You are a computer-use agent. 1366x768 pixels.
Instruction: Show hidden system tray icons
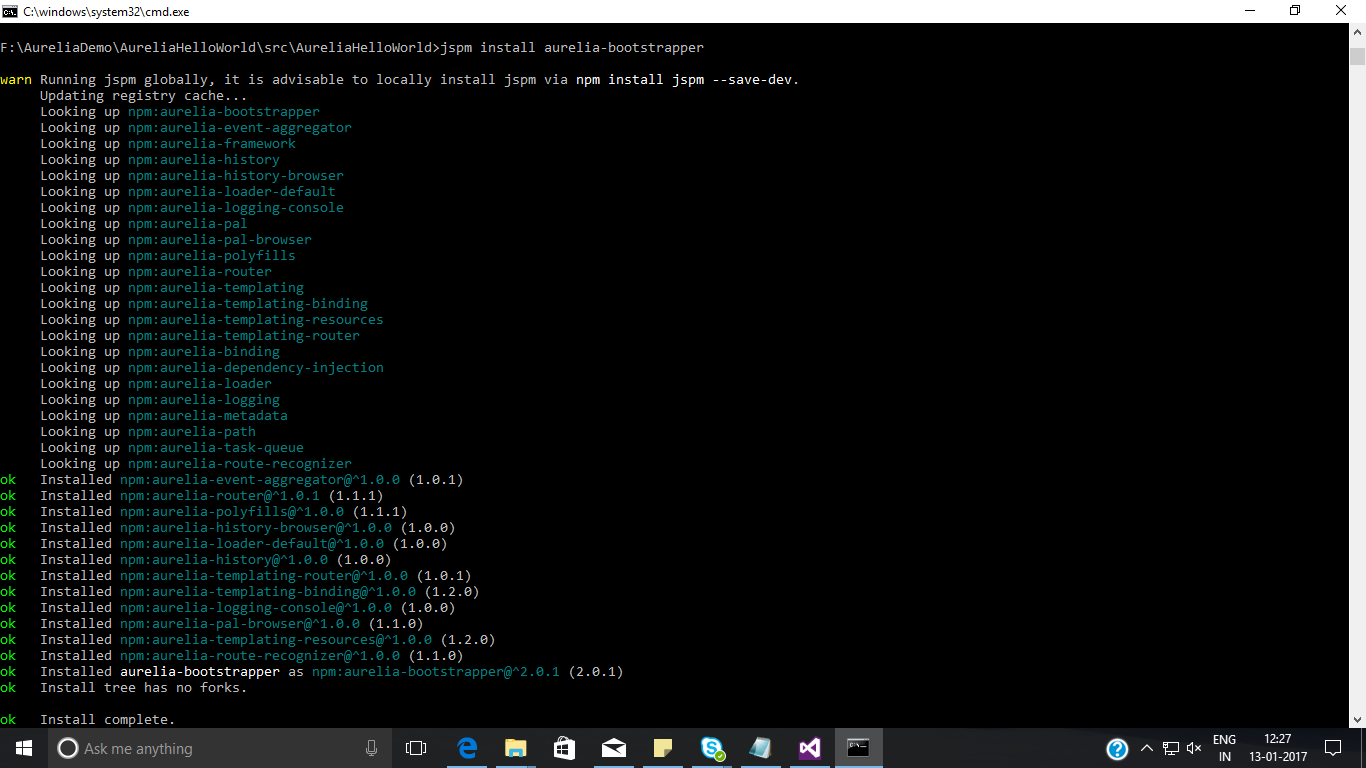[x=1146, y=748]
